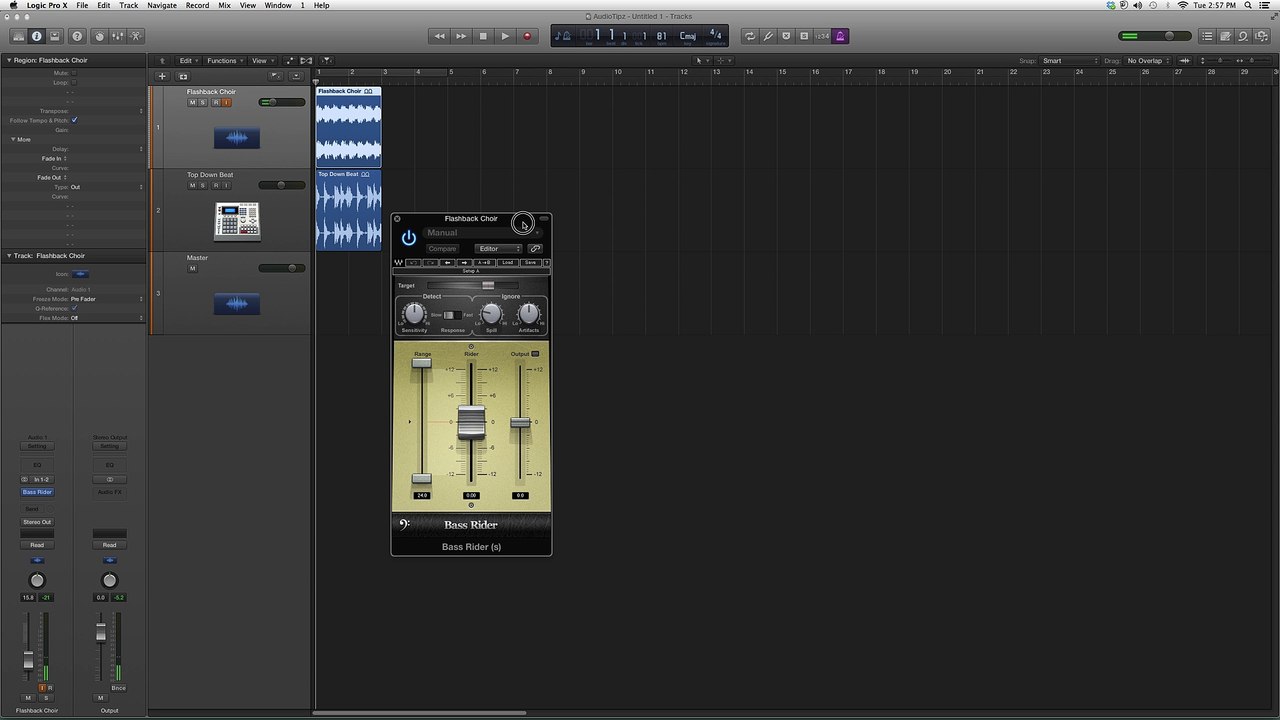Show Smart Controls knob button
The image size is (1280, 720).
(99, 36)
